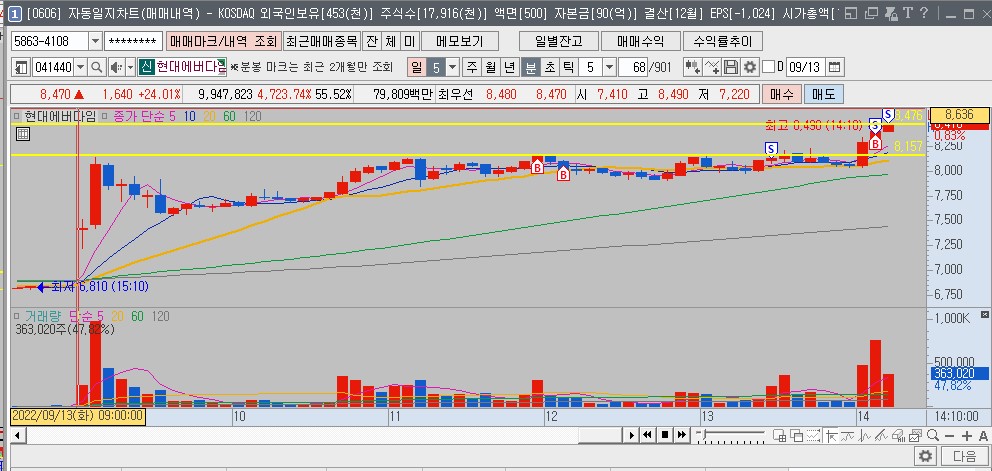Open the calendar date picker icon
This screenshot has width=992, height=471.
[834, 67]
